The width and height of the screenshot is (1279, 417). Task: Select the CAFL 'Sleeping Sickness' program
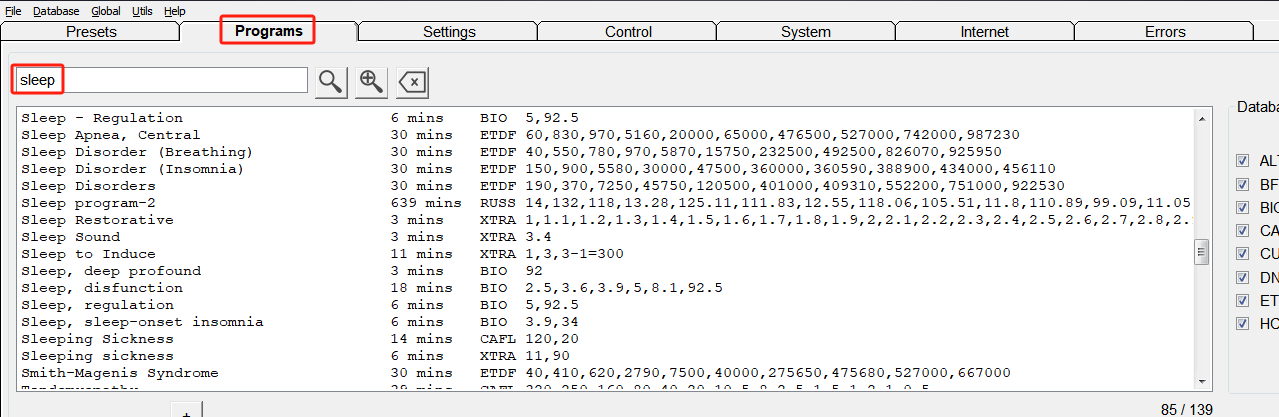click(x=605, y=339)
